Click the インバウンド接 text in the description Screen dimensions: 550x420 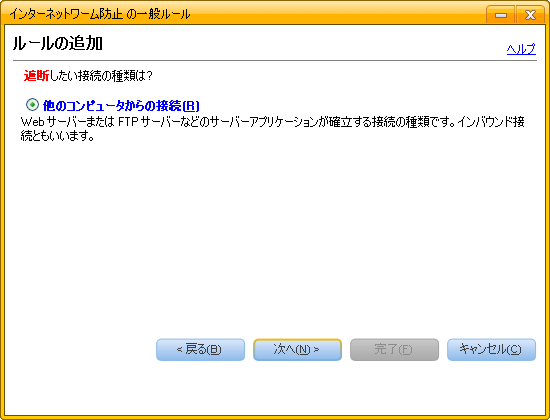click(491, 122)
